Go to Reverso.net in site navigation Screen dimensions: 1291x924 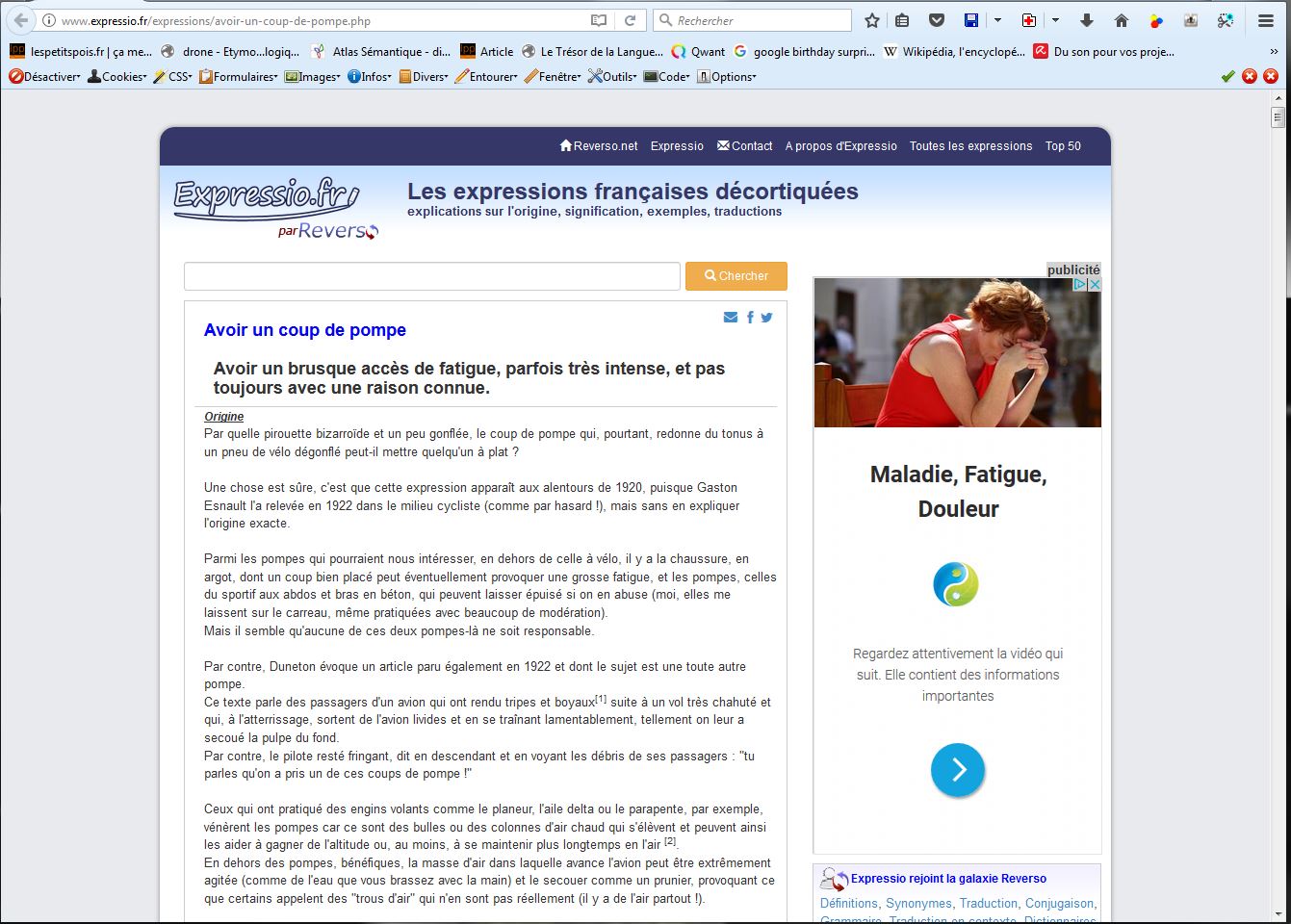599,146
